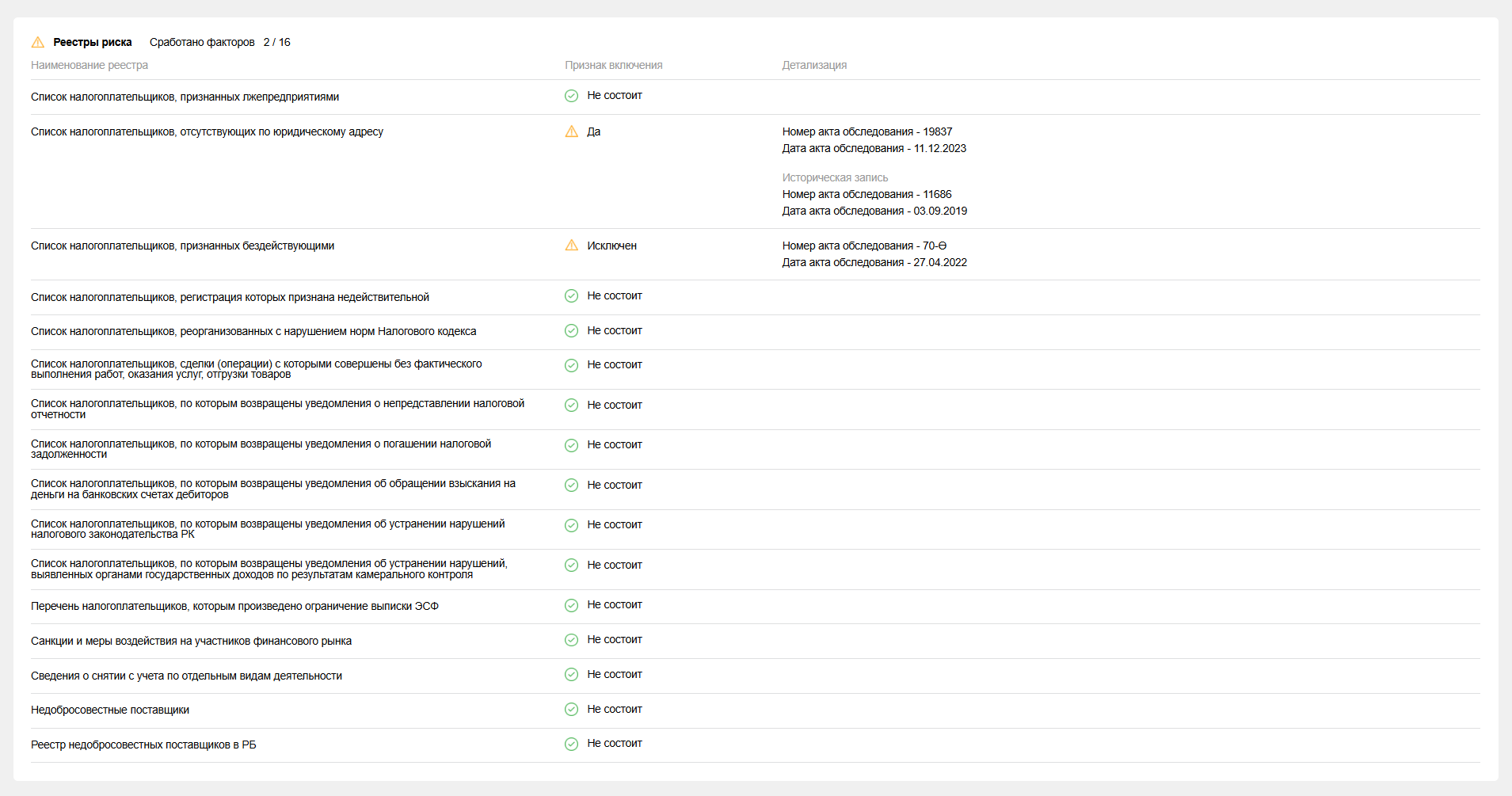
Task: Select row about признанных бездействующими taxpayers
Action: [x=182, y=246]
